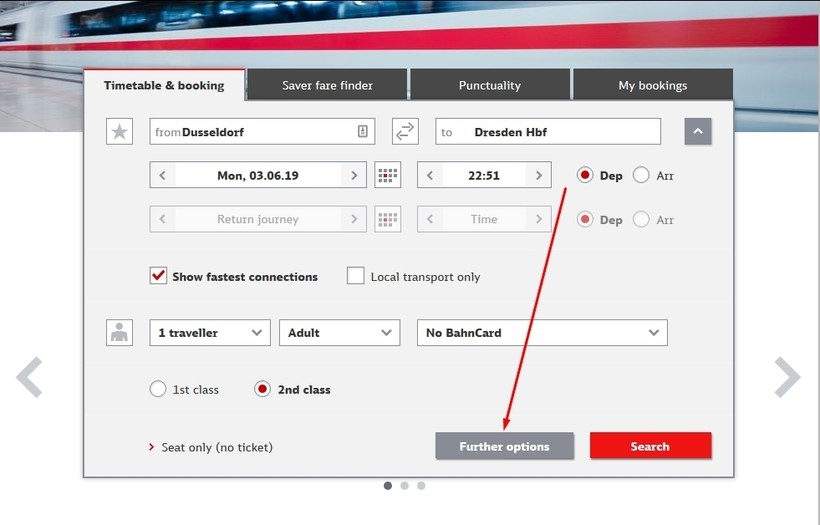
Task: Advance departure time with right arrow
Action: (539, 176)
